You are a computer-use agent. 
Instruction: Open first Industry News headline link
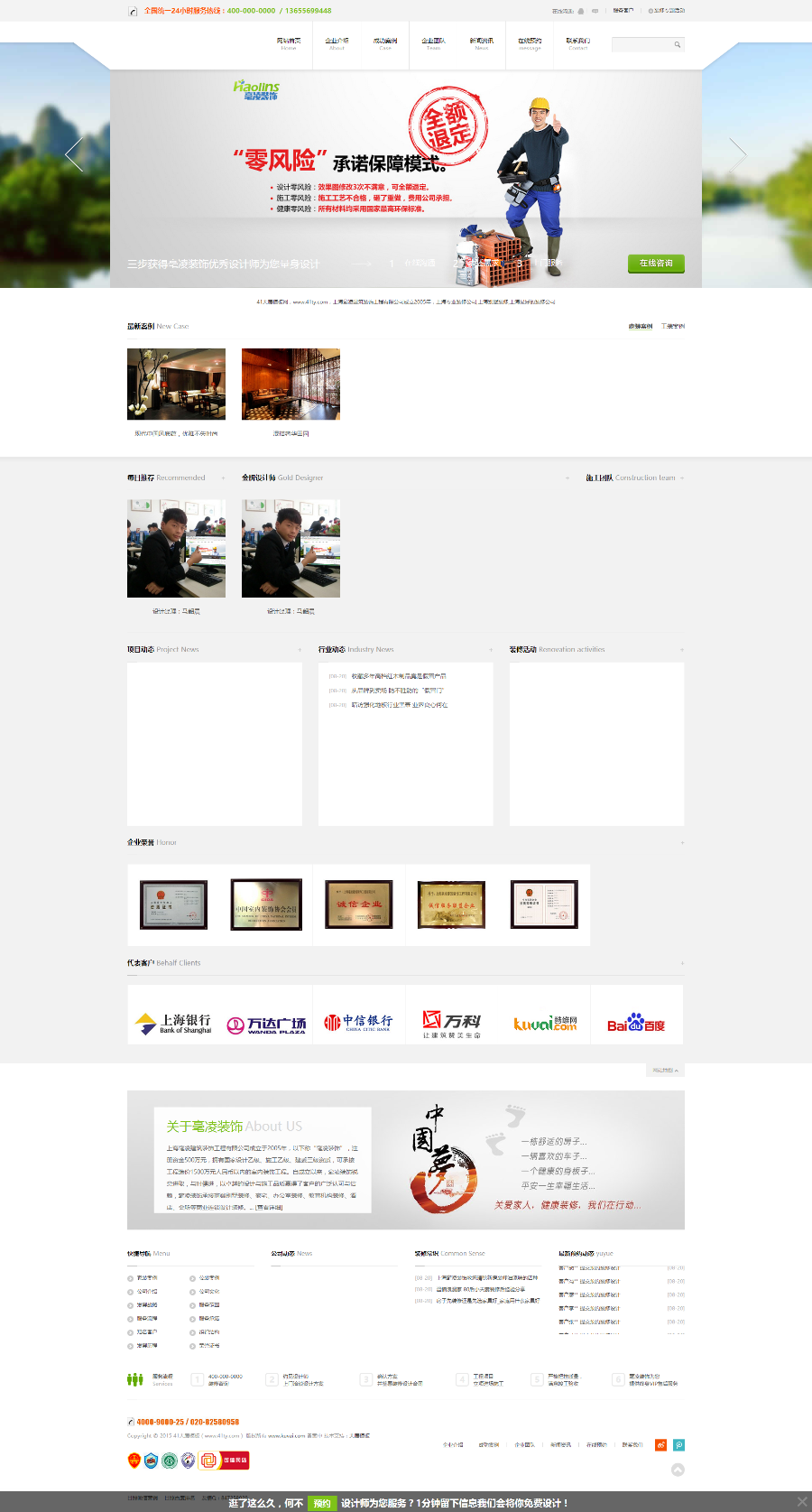(x=399, y=675)
